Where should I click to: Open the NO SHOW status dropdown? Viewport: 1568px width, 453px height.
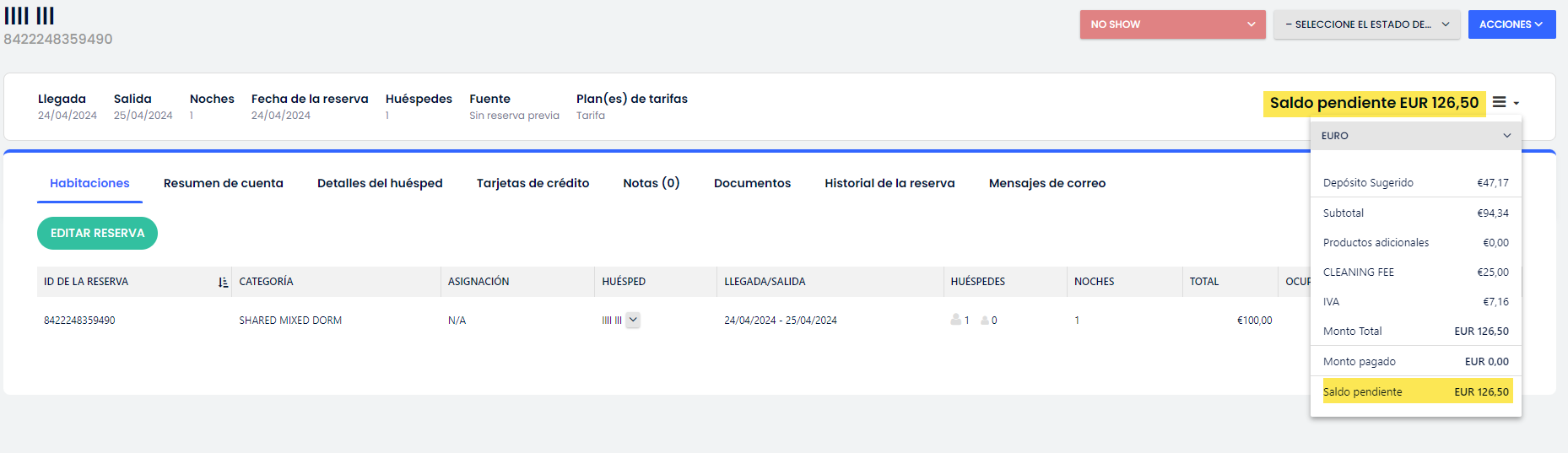(1171, 24)
